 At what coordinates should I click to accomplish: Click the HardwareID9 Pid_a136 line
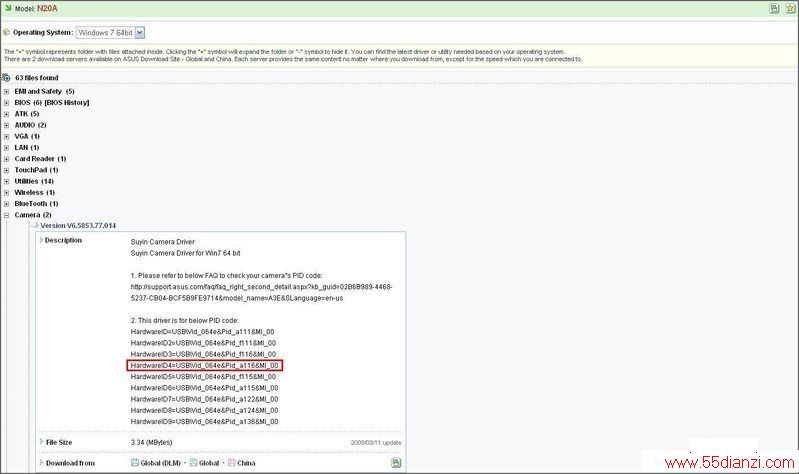(204, 422)
